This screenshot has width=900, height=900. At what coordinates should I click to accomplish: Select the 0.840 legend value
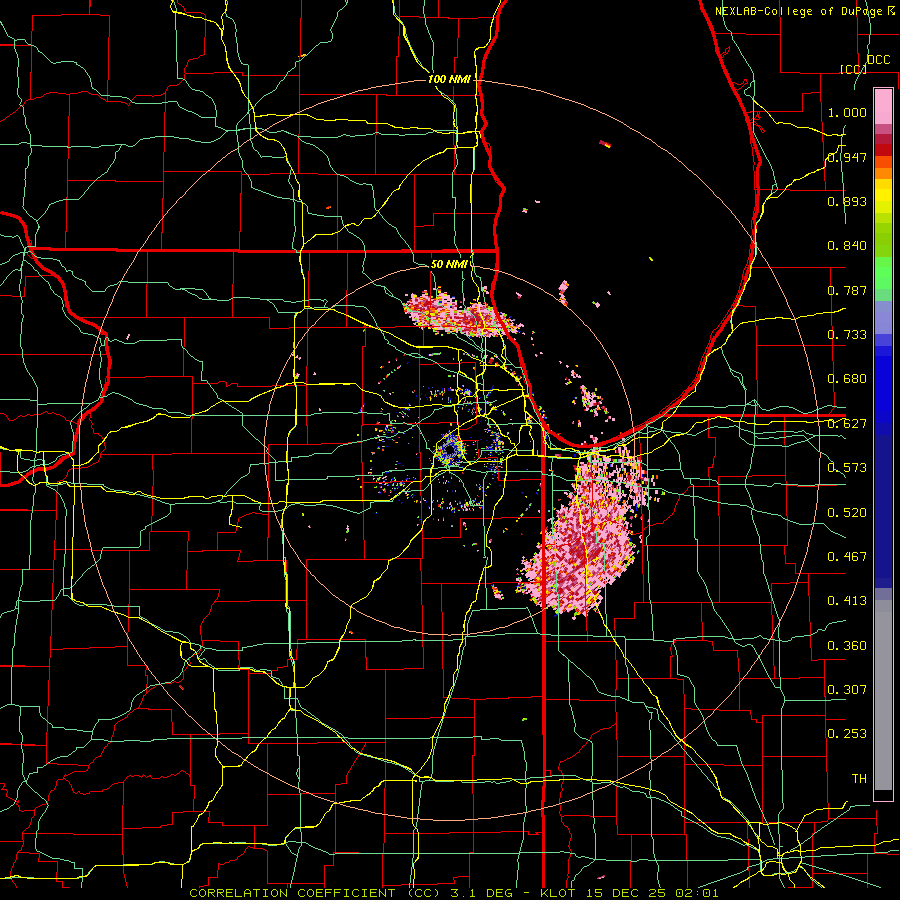[847, 246]
